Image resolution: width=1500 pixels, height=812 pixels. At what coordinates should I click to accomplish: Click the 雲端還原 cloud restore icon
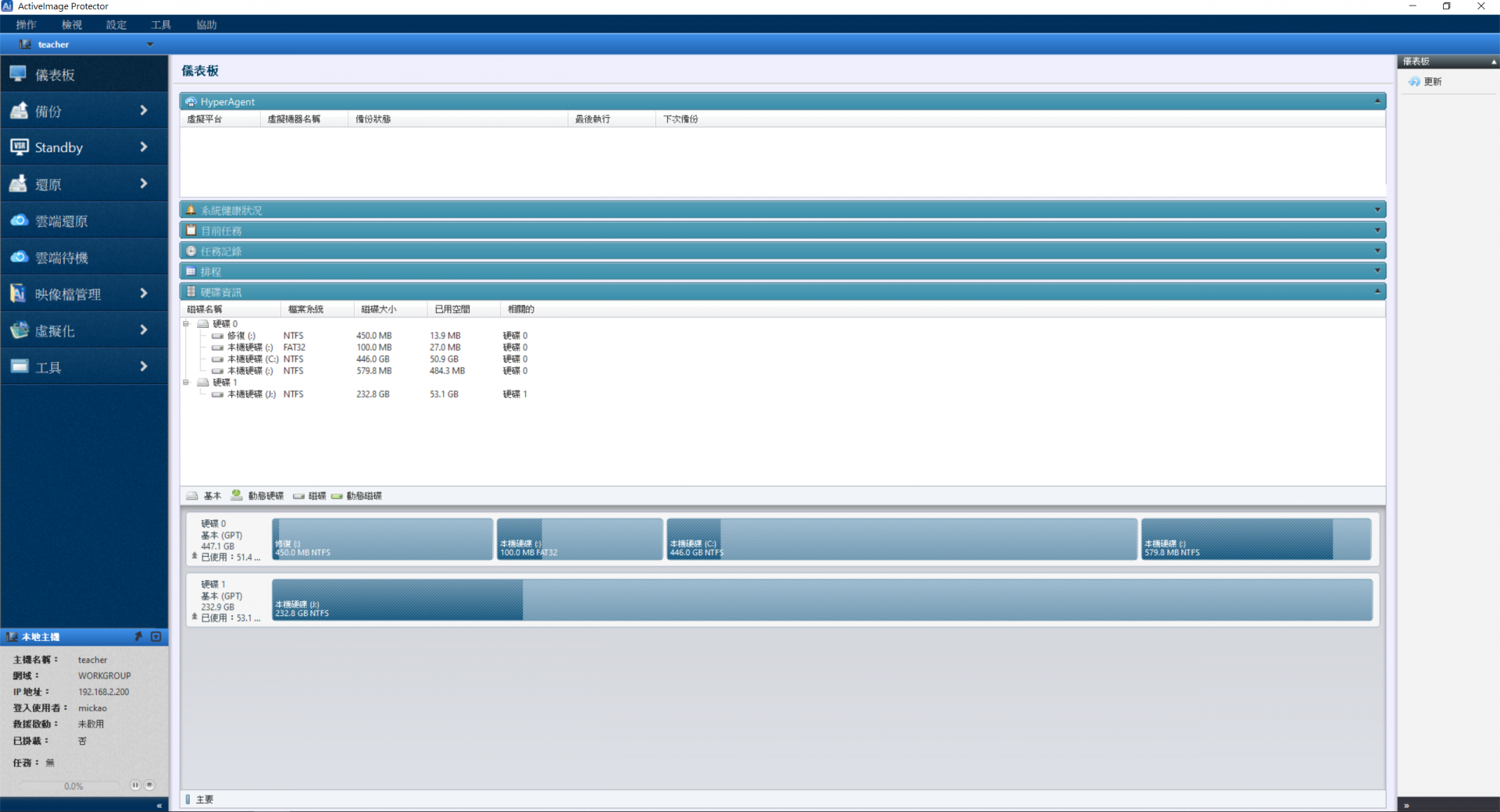tap(19, 221)
